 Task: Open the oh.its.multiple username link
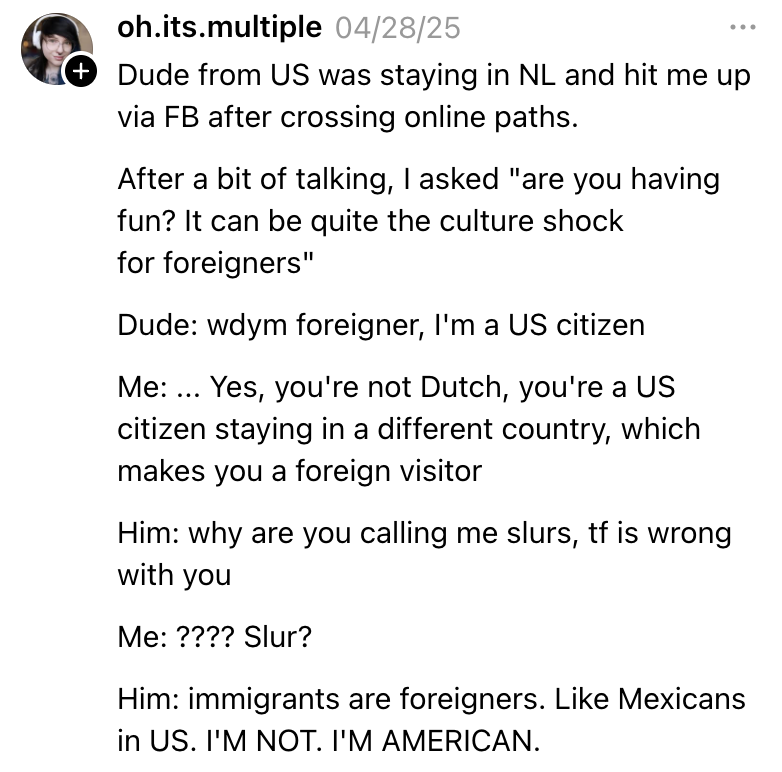pos(219,27)
